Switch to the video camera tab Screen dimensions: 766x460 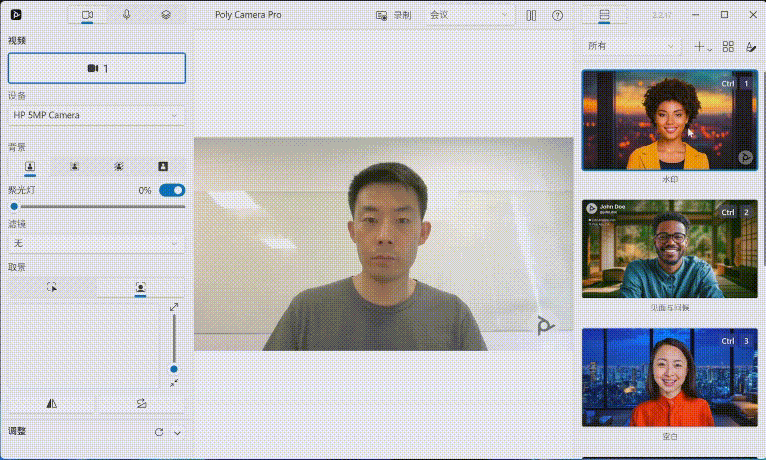pyautogui.click(x=87, y=15)
